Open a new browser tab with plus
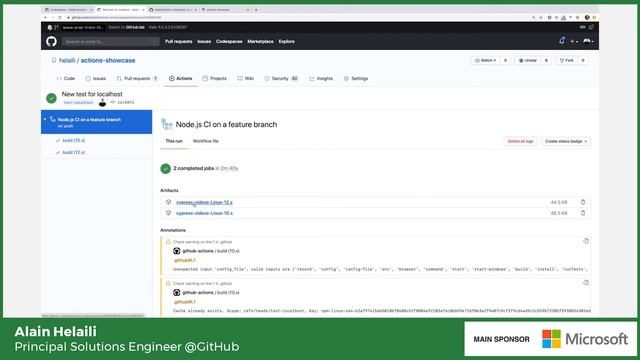This screenshot has height=360, width=640. click(256, 9)
